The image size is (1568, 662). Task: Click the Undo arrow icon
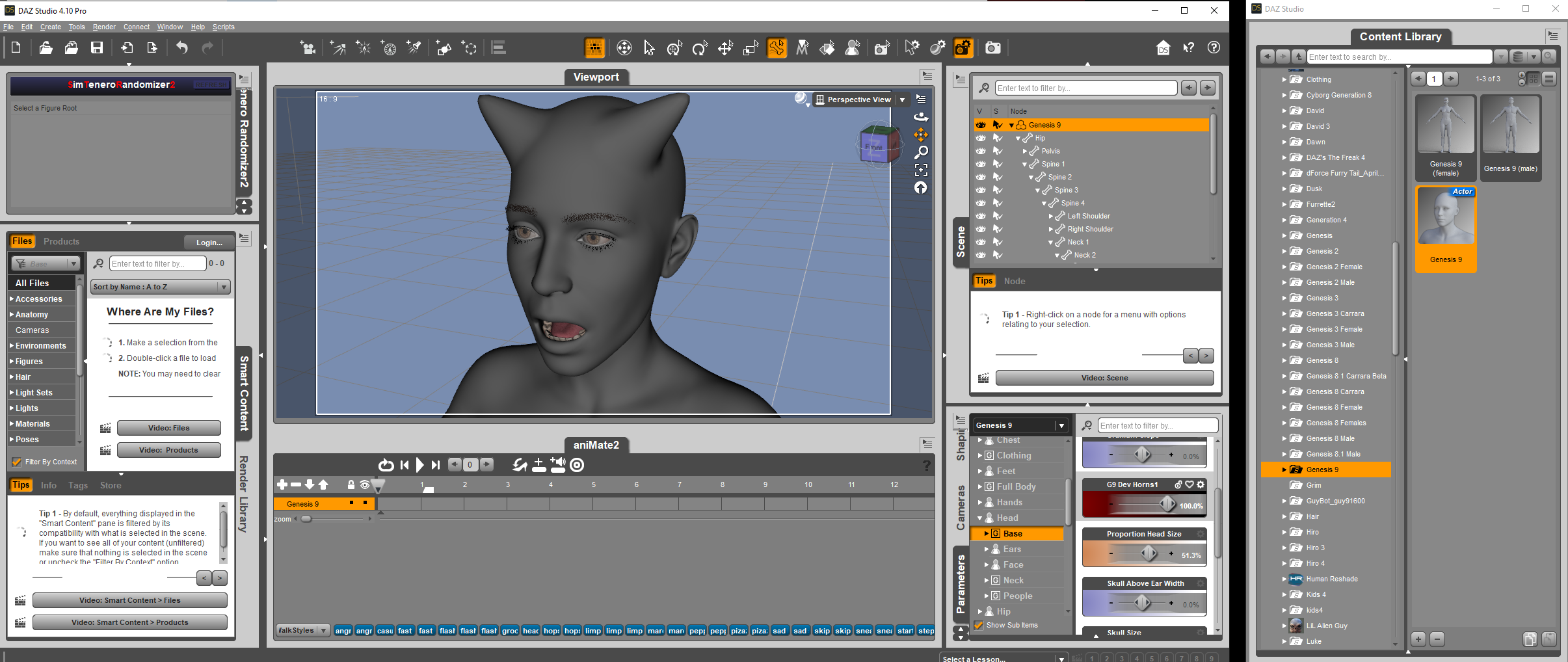[182, 47]
